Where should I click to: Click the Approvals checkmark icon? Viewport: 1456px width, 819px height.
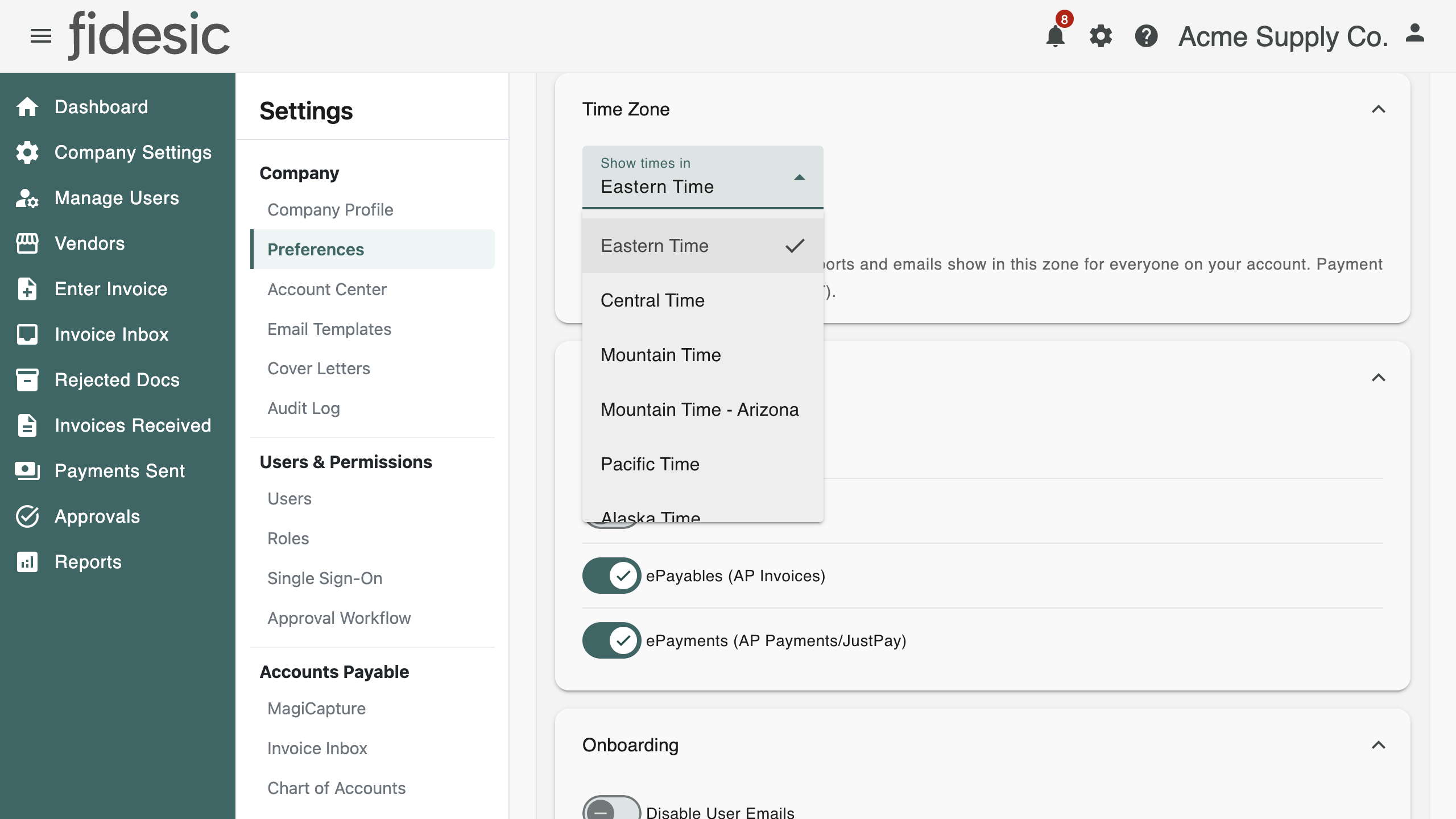pyautogui.click(x=27, y=516)
